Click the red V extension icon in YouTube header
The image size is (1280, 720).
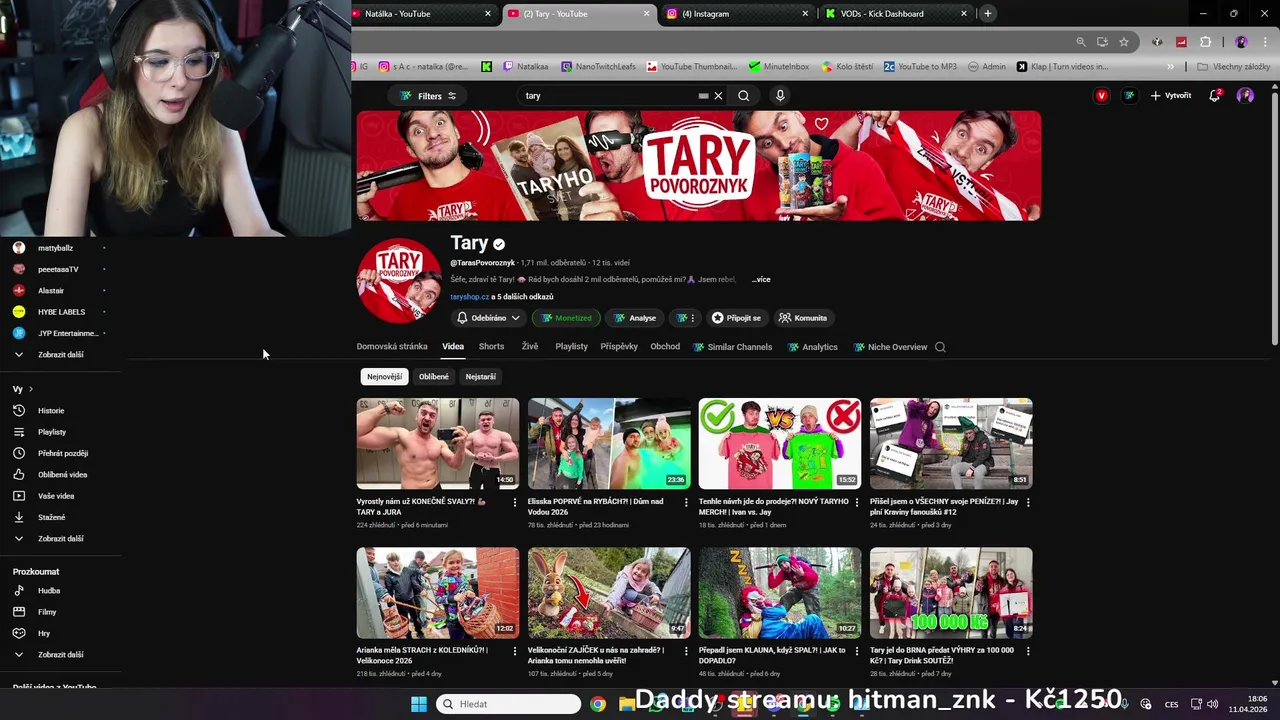tap(1101, 96)
